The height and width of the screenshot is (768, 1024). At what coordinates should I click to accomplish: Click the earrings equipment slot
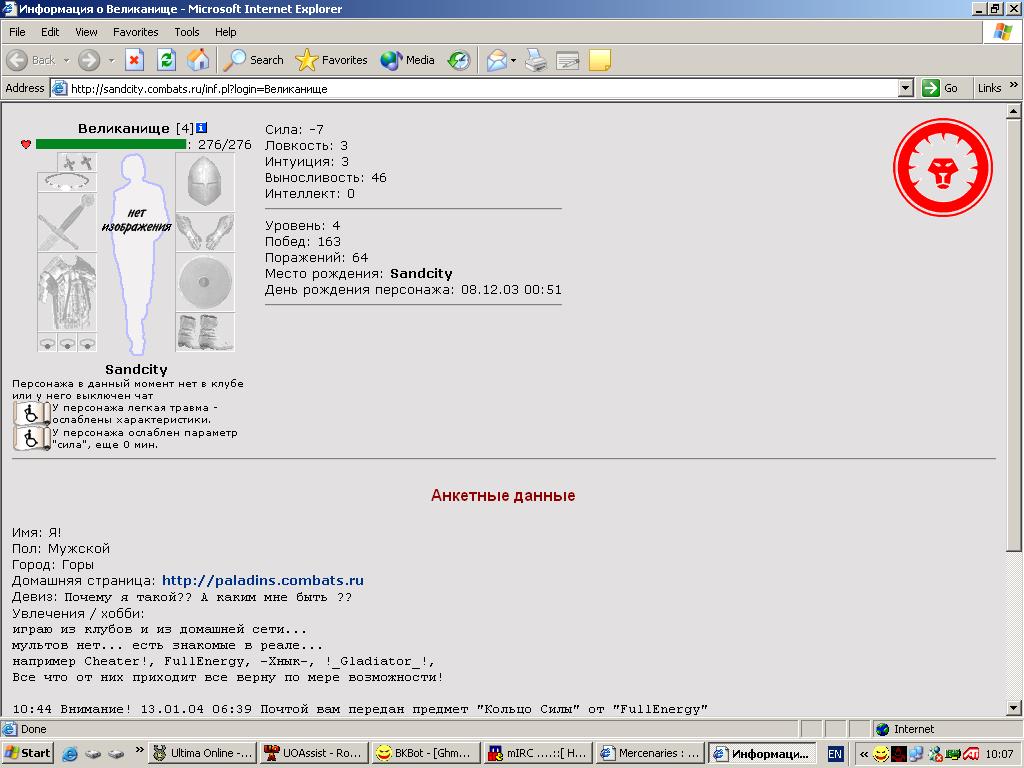[x=77, y=162]
